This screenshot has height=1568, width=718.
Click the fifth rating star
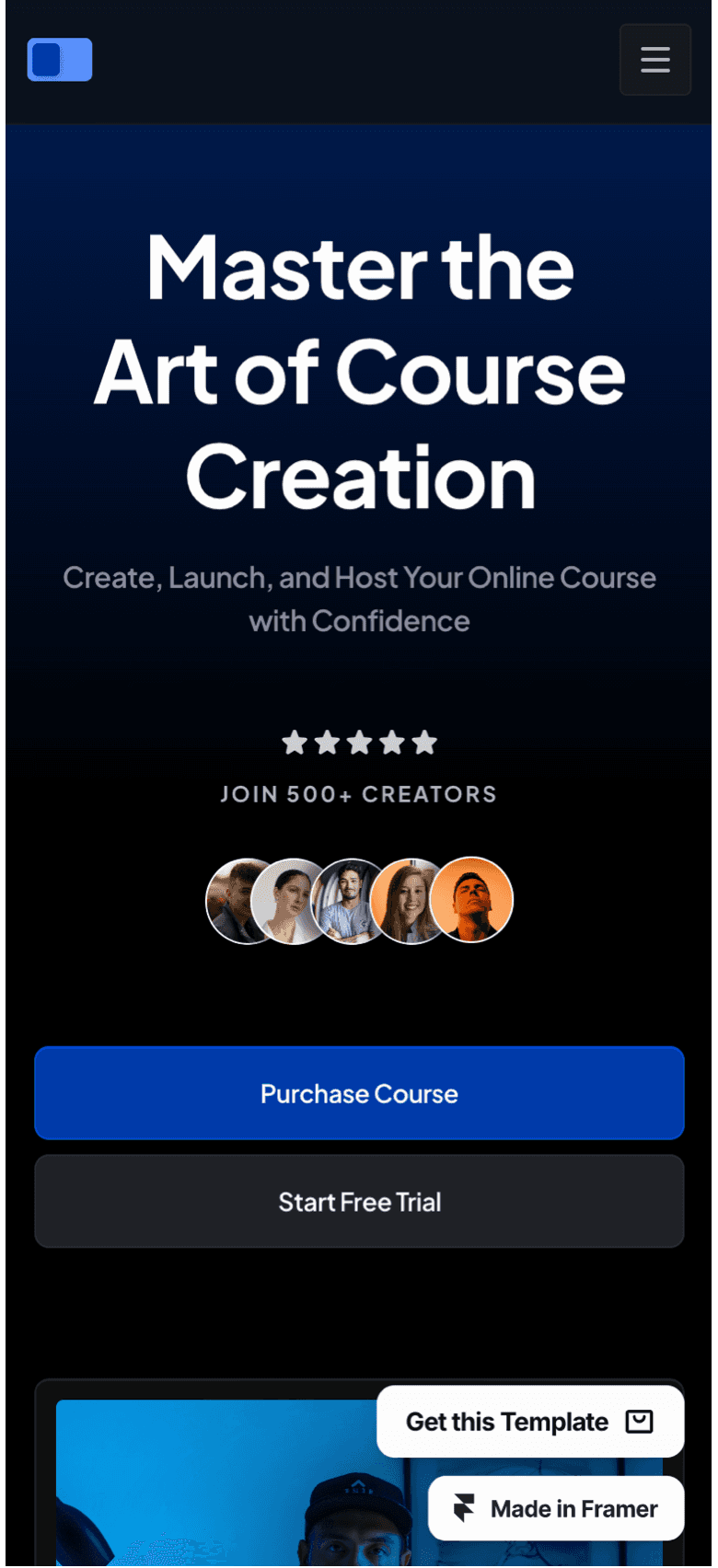click(424, 742)
